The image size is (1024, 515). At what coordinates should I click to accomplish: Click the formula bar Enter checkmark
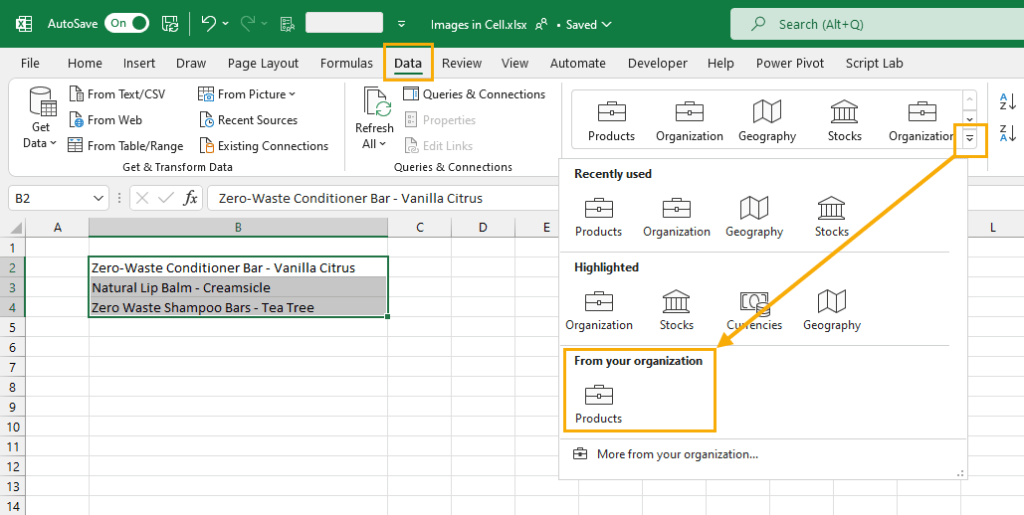point(166,198)
